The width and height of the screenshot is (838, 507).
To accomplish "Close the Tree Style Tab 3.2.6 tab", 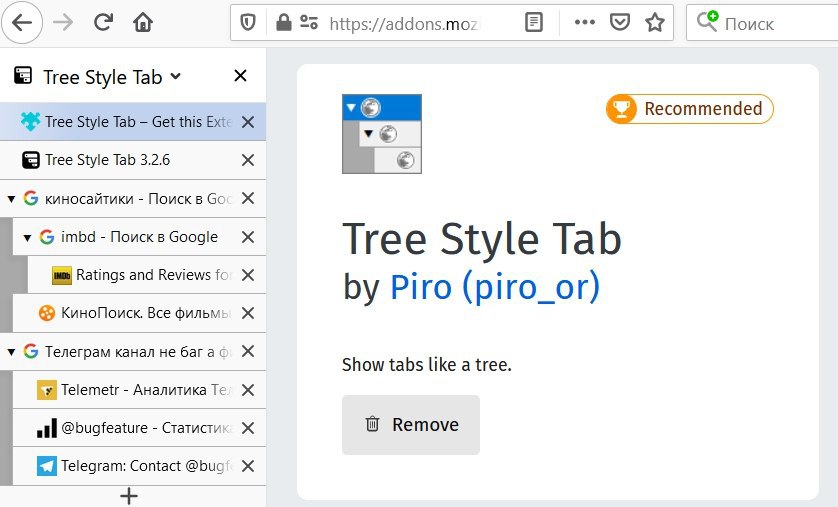I will pos(247,160).
